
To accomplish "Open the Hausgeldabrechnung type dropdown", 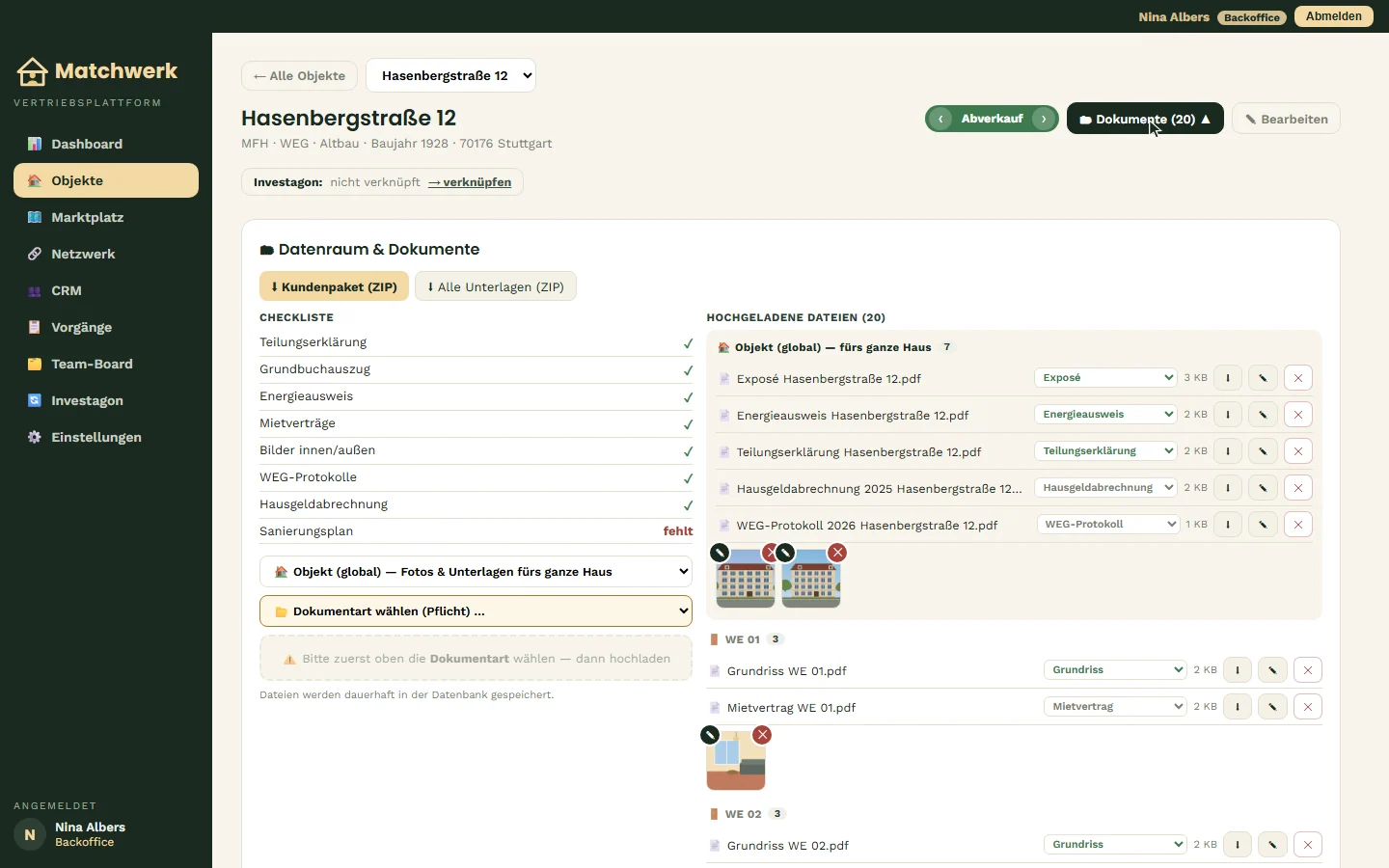I will 1105,488.
